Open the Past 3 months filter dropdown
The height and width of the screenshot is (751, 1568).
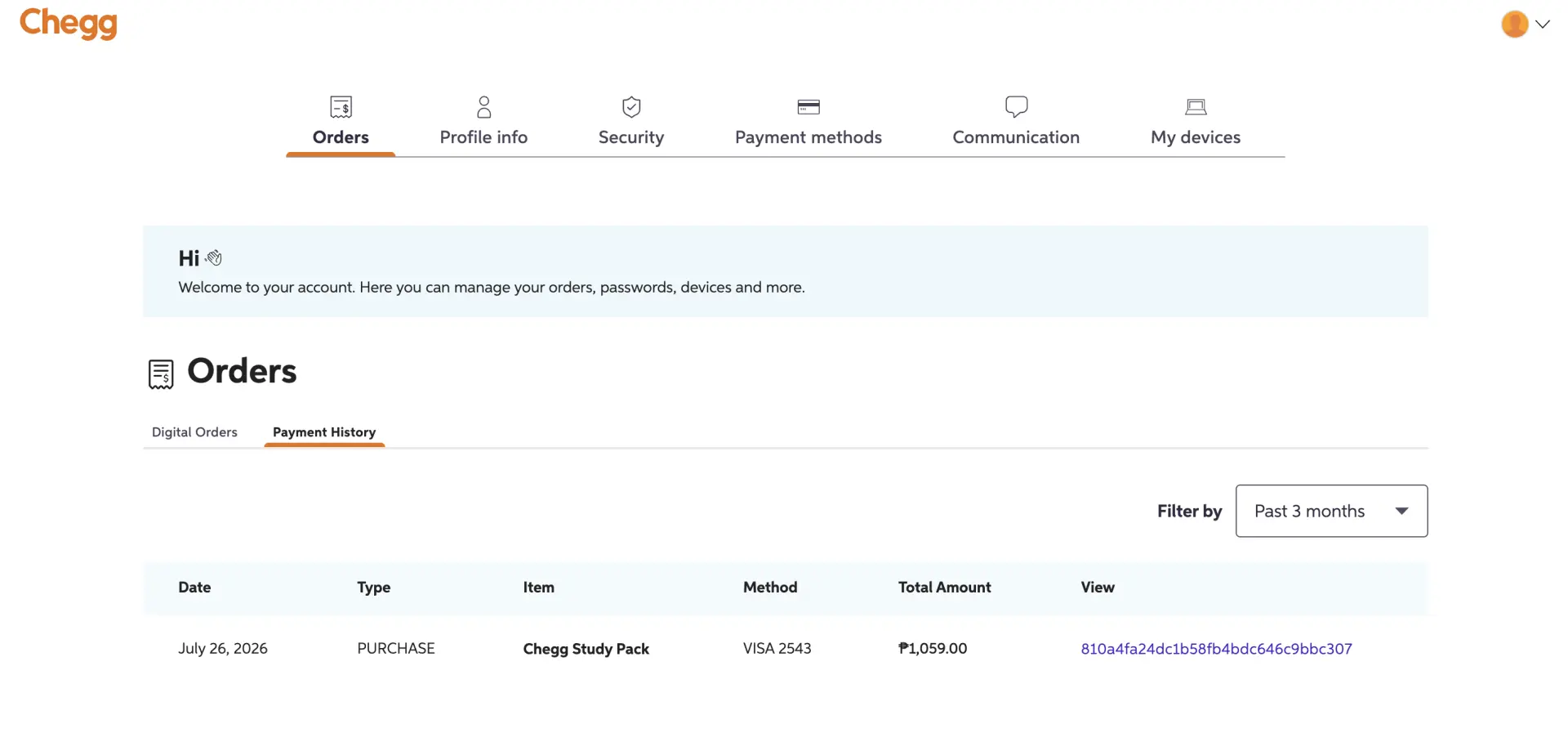coord(1331,511)
